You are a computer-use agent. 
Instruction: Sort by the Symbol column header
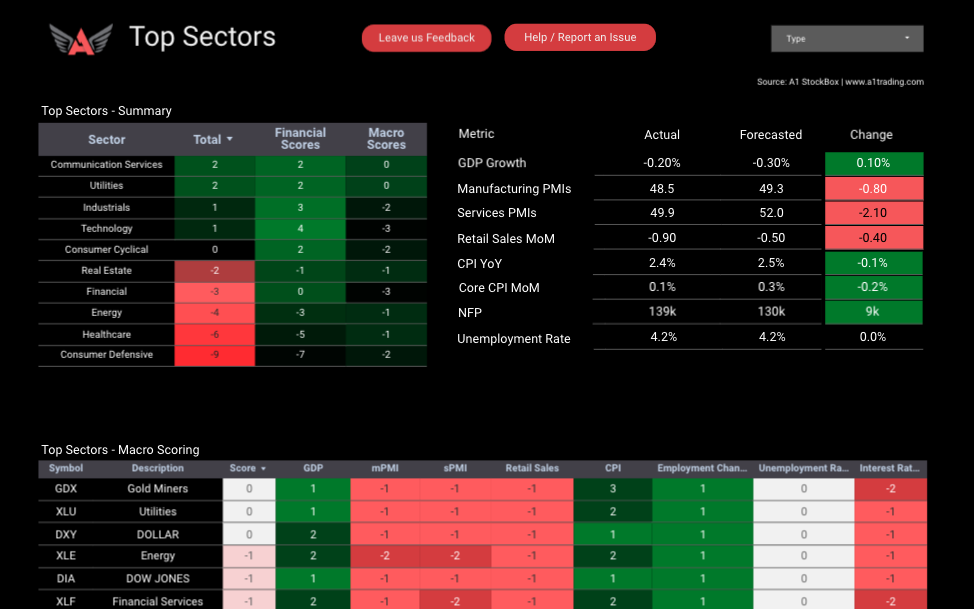pos(66,468)
